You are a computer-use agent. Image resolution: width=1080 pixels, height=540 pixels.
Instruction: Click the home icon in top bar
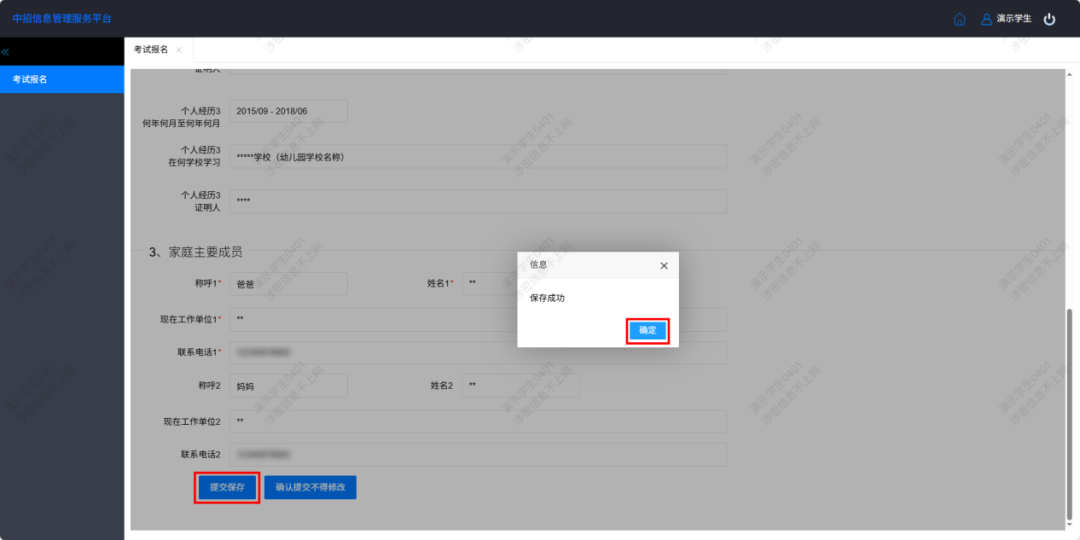coord(960,19)
